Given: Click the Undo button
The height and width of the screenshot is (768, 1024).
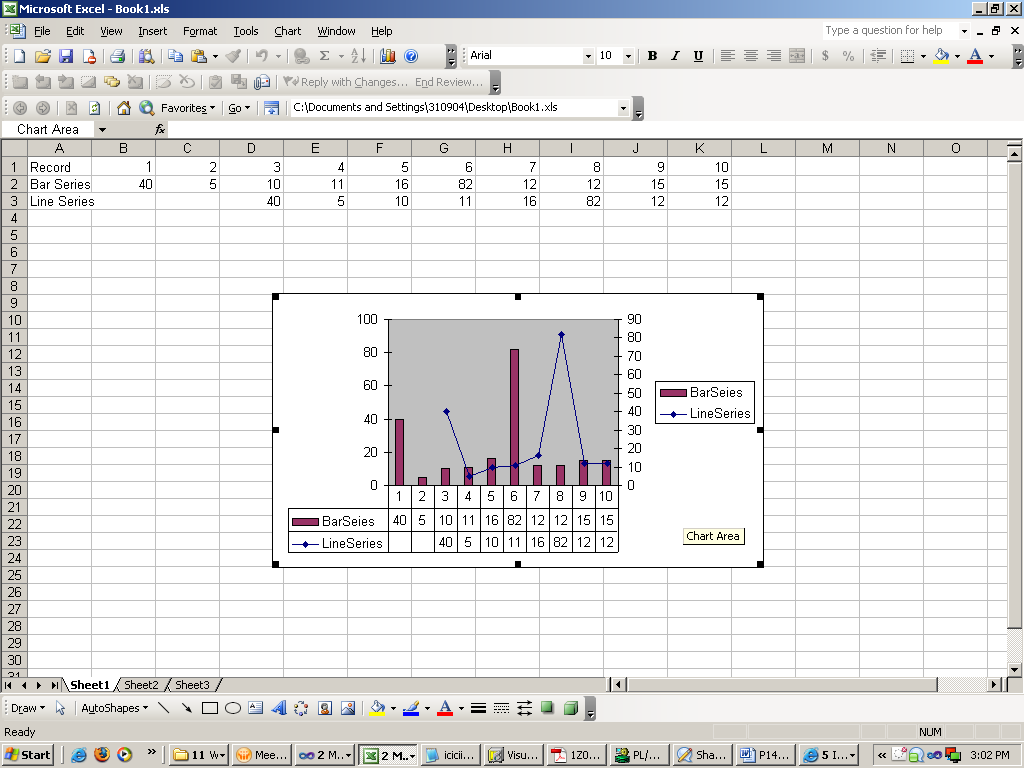Looking at the screenshot, I should point(262,56).
